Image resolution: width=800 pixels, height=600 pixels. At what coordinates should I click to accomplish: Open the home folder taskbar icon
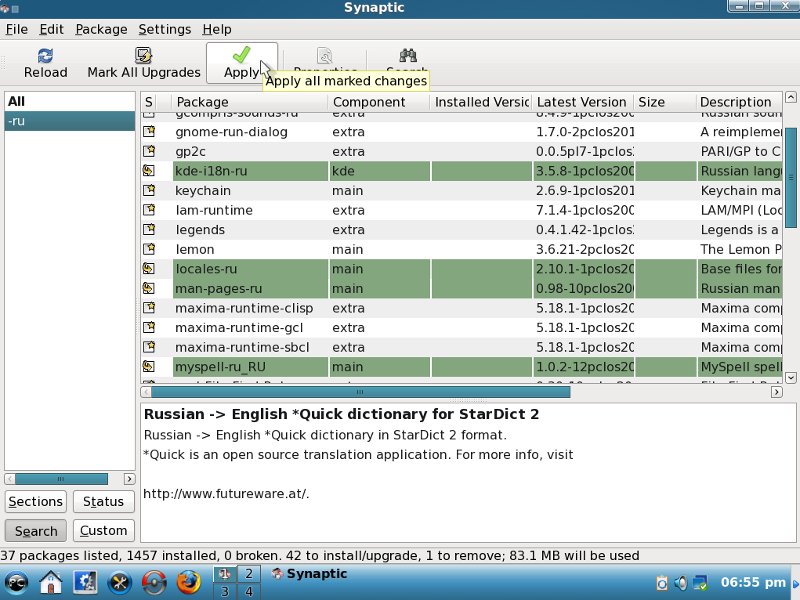pos(51,581)
